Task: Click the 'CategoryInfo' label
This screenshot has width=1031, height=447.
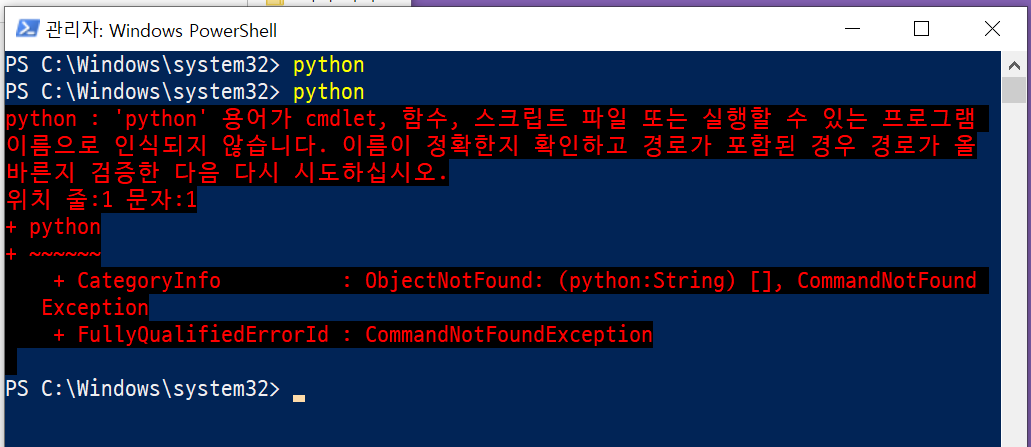Action: pyautogui.click(x=149, y=281)
